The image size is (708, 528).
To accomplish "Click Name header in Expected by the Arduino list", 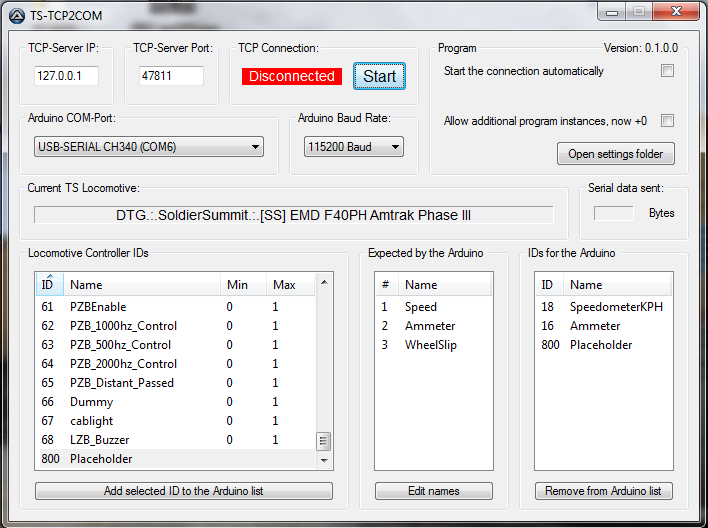I will click(445, 285).
